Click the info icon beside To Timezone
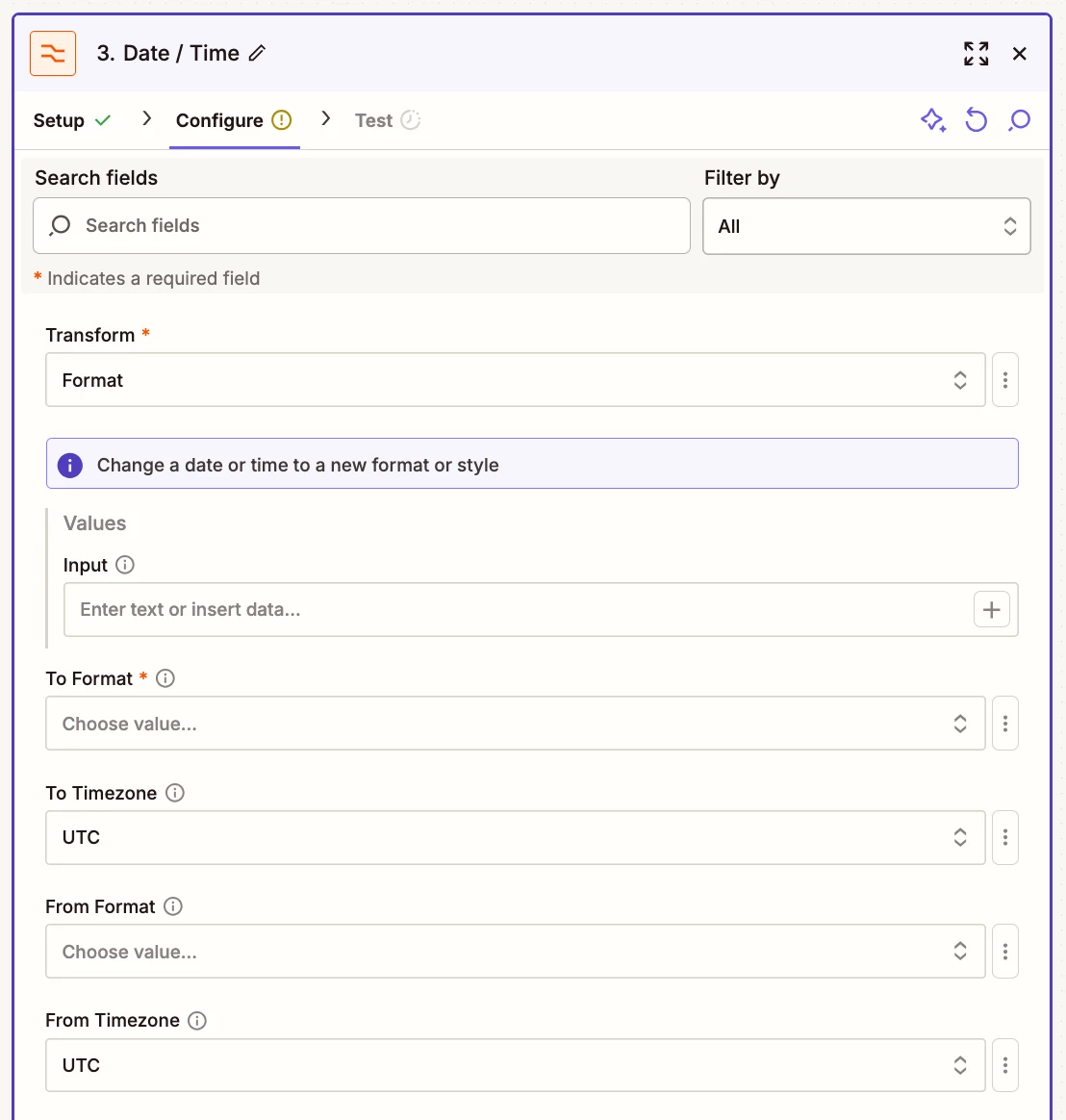 175,793
